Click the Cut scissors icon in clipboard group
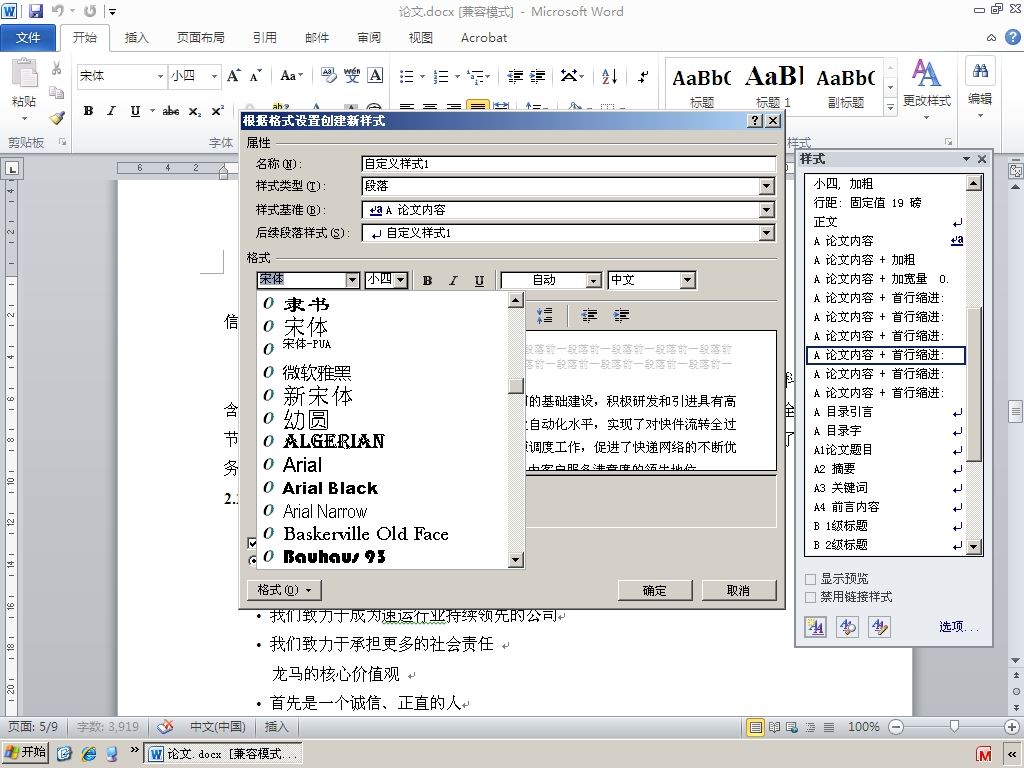The width and height of the screenshot is (1024, 768). pyautogui.click(x=57, y=68)
